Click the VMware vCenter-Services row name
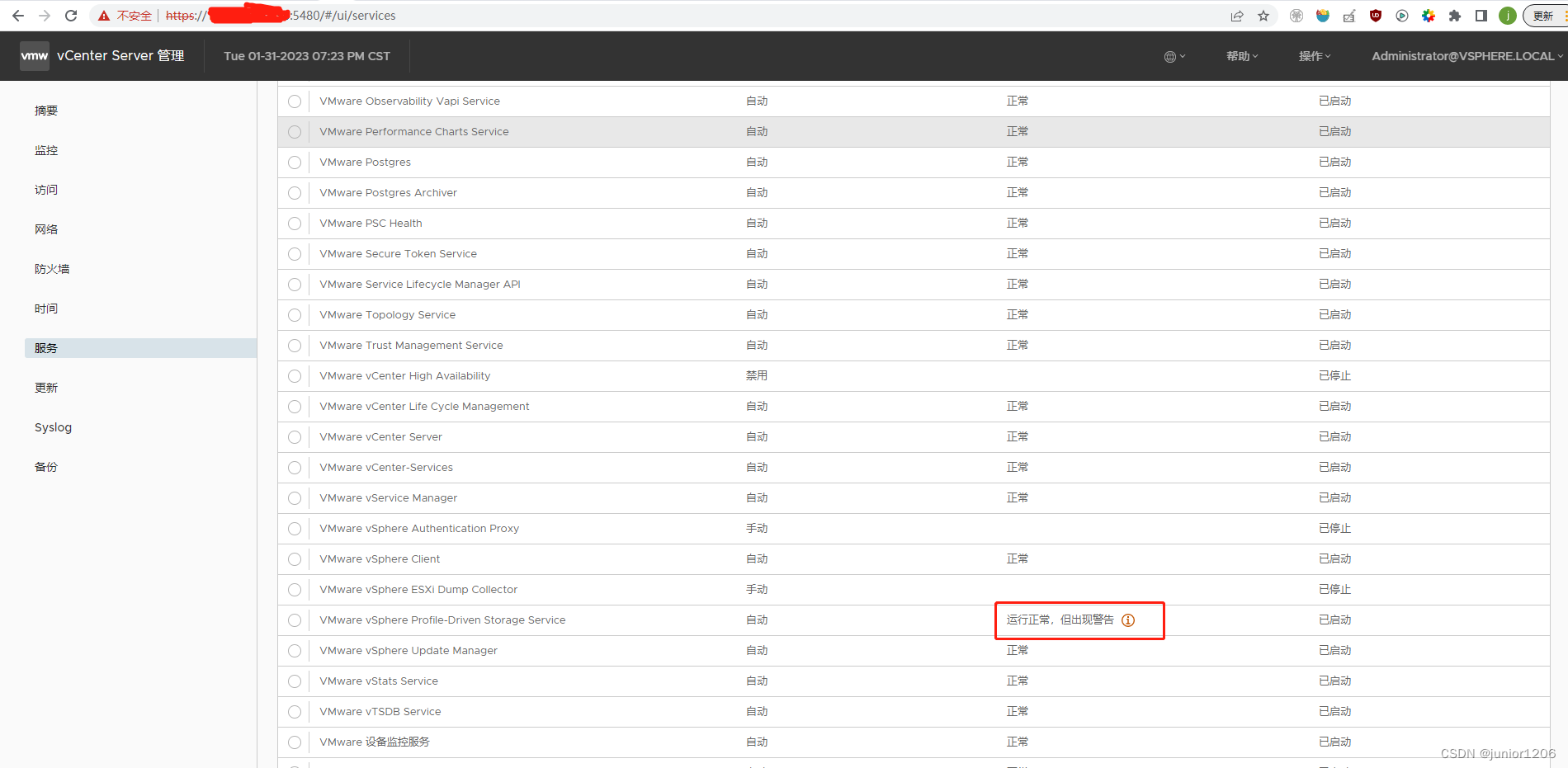 point(386,468)
